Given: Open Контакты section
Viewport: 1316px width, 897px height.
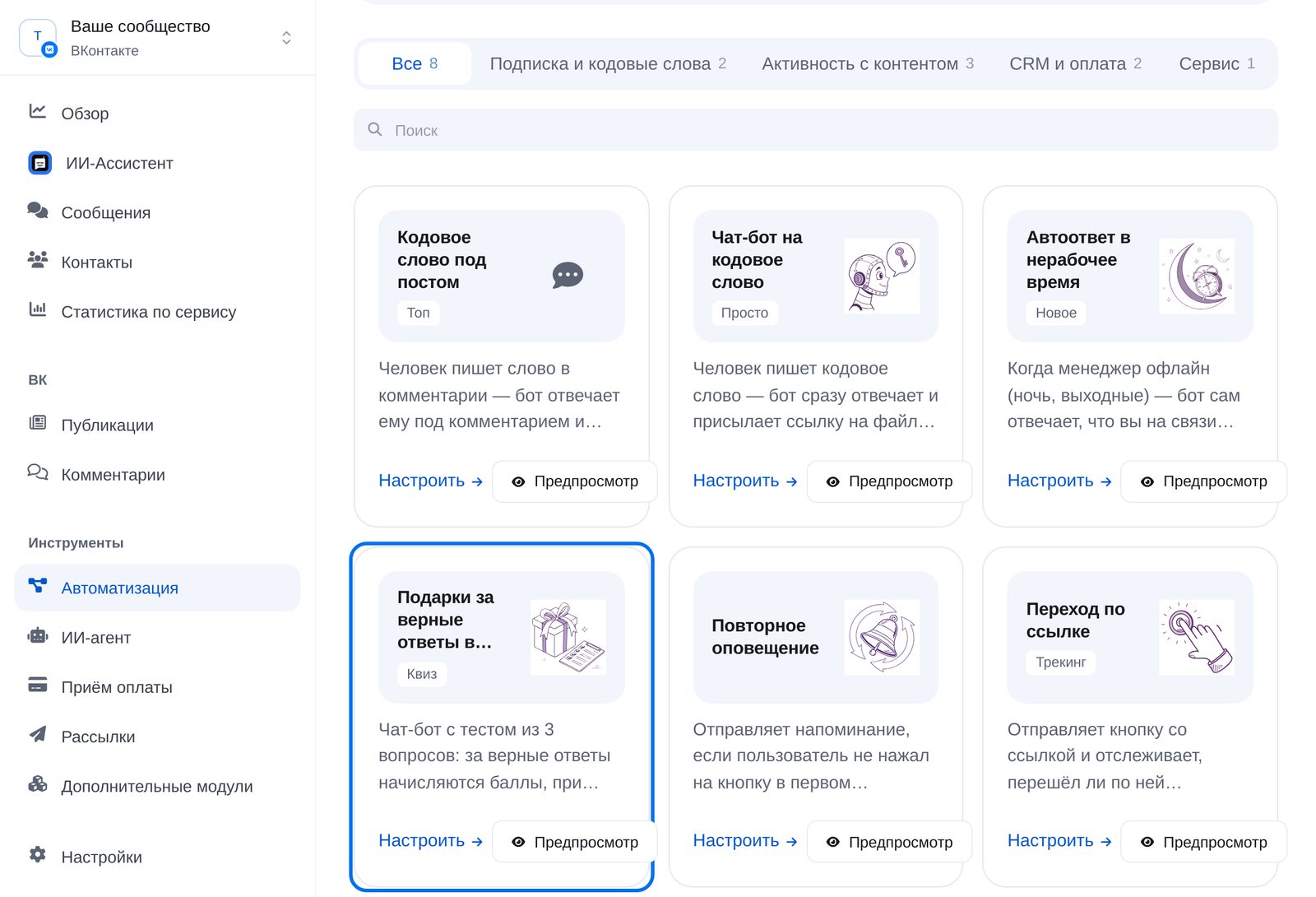Looking at the screenshot, I should [x=157, y=262].
